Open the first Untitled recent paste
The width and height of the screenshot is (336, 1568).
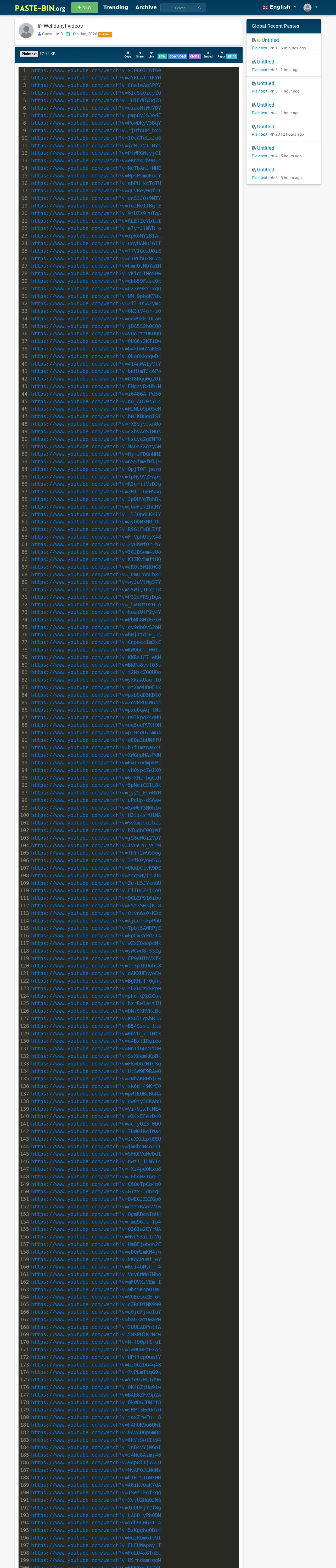click(270, 40)
